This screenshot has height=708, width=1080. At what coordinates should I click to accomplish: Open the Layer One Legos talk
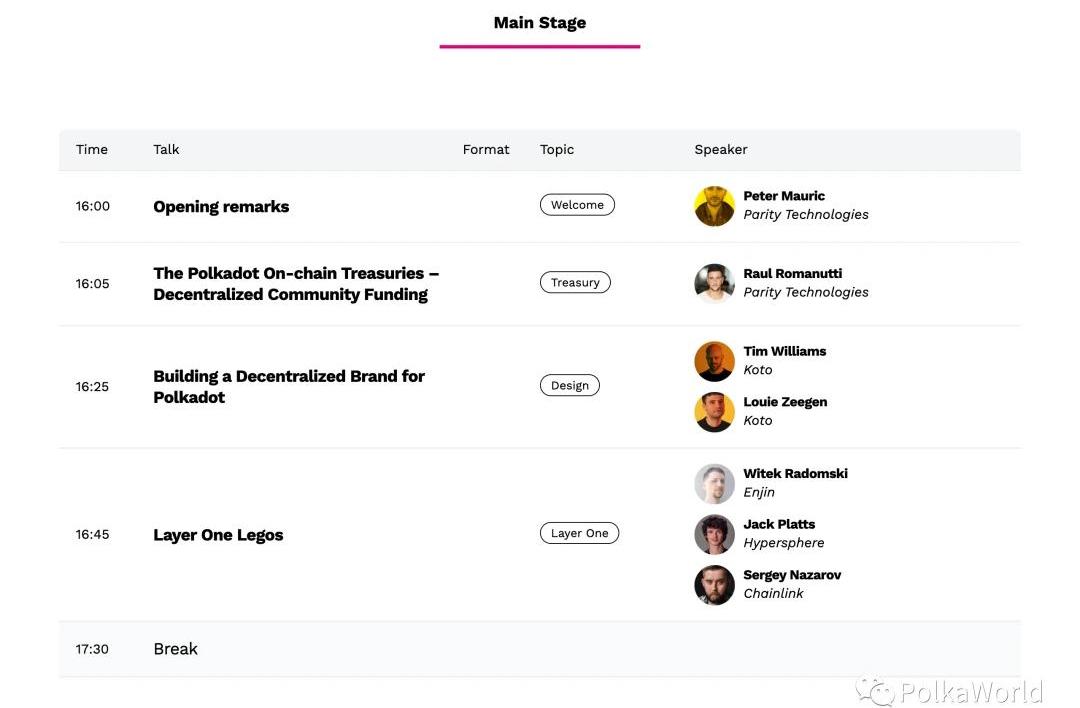[x=218, y=535]
